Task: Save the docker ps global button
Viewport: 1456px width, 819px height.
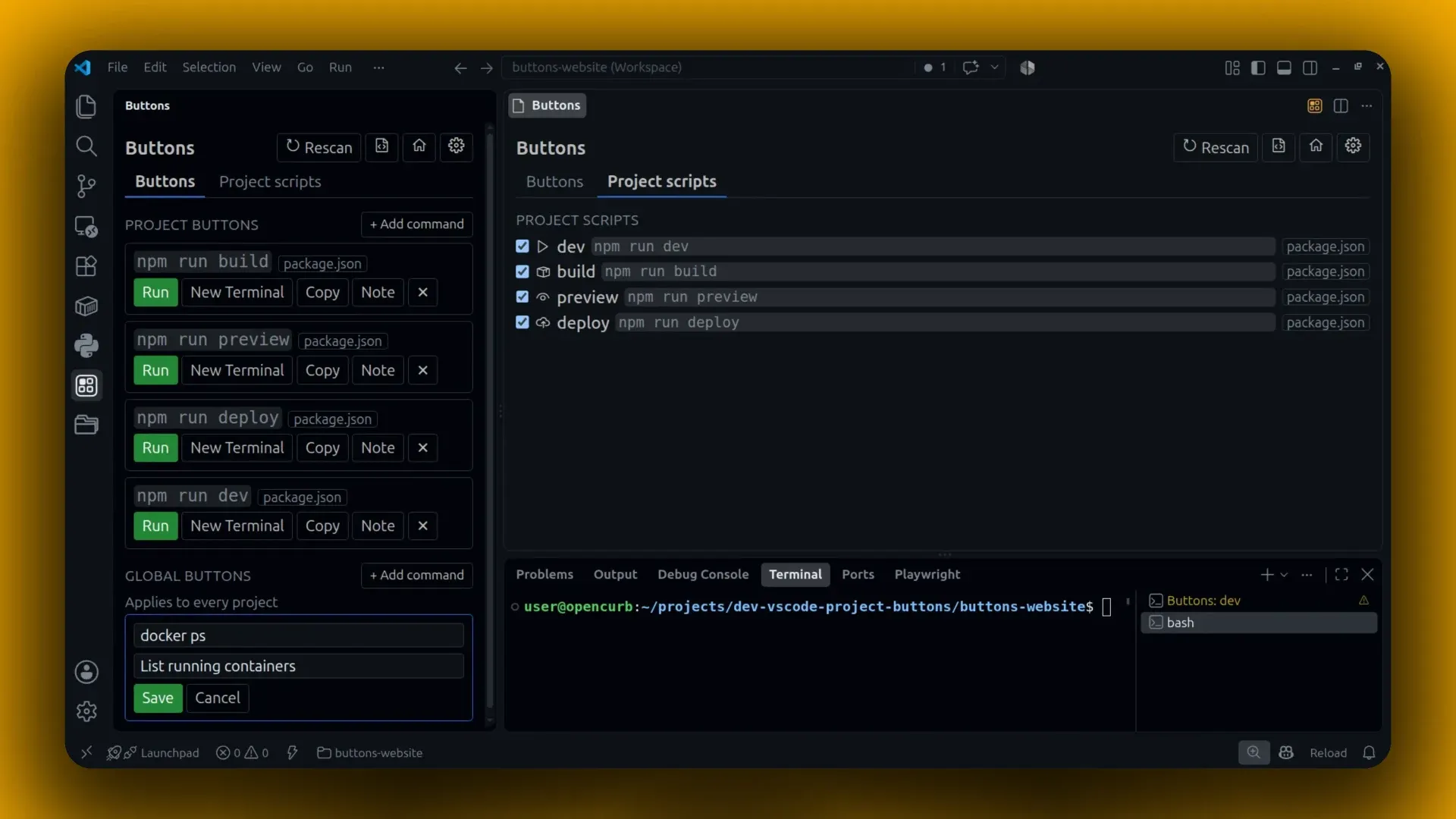Action: 158,698
